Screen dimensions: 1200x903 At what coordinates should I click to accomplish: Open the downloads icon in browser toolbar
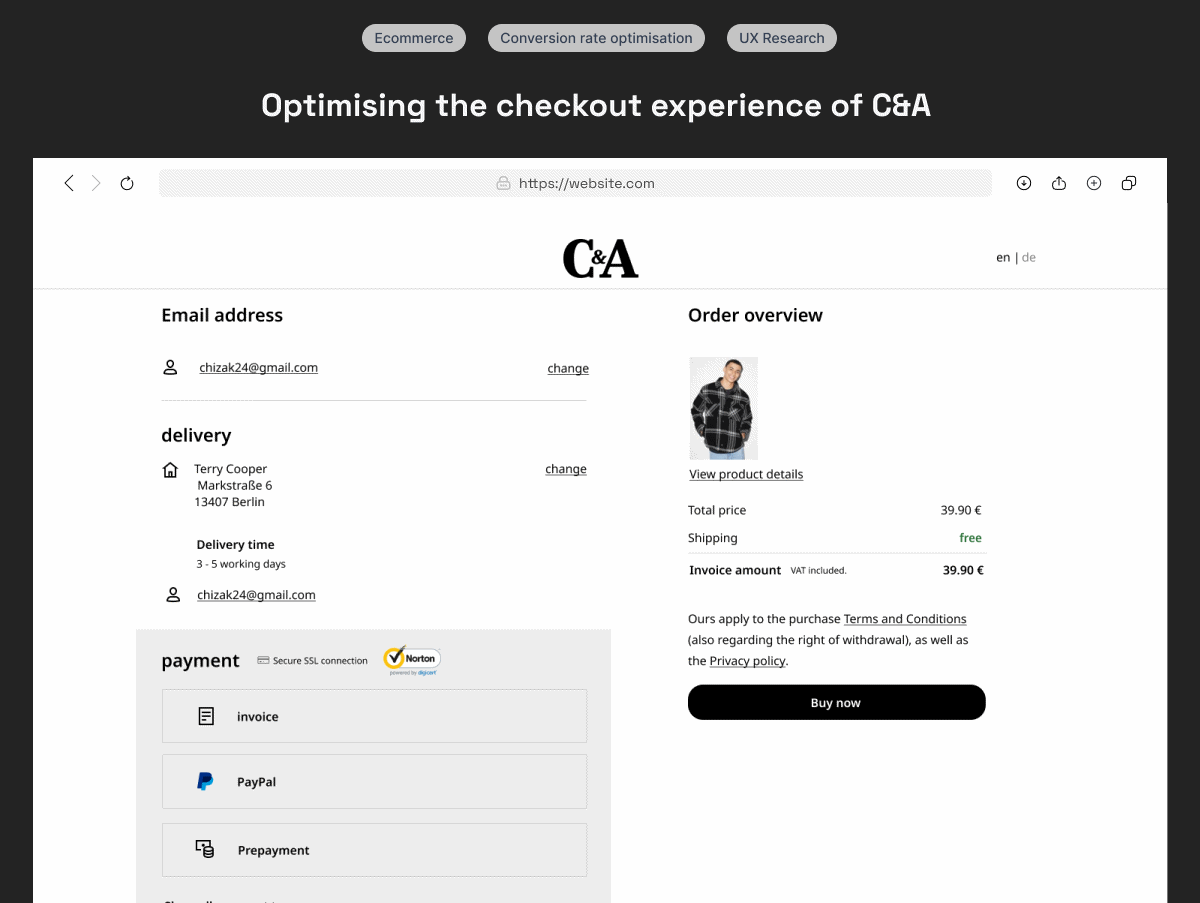1024,183
